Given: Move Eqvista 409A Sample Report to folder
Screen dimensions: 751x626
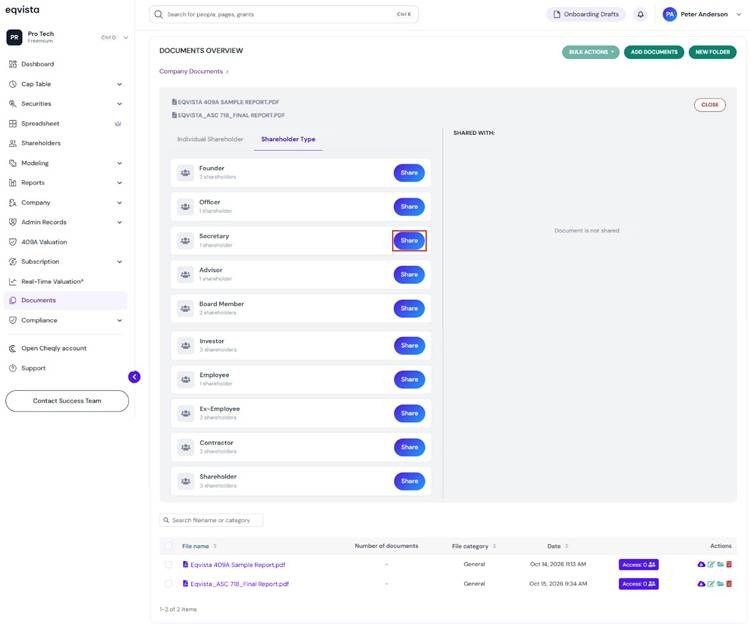Looking at the screenshot, I should coord(720,565).
